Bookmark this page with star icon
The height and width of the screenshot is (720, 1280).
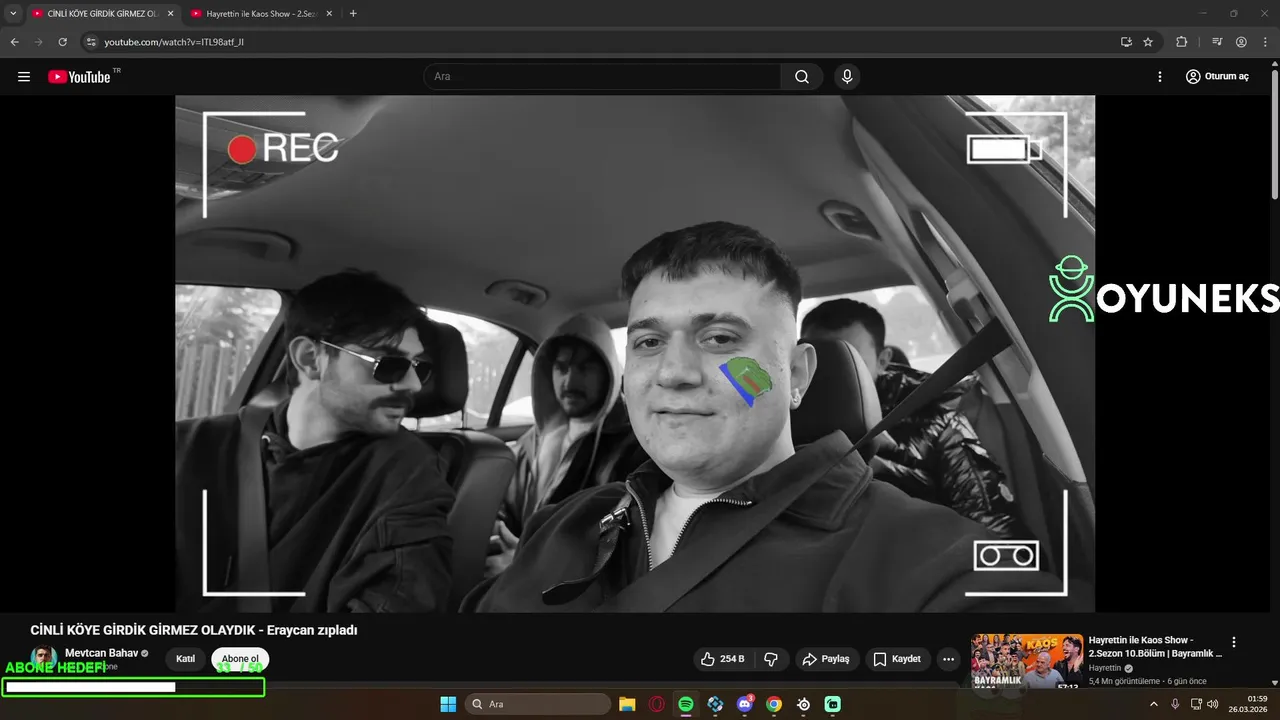tap(1148, 42)
